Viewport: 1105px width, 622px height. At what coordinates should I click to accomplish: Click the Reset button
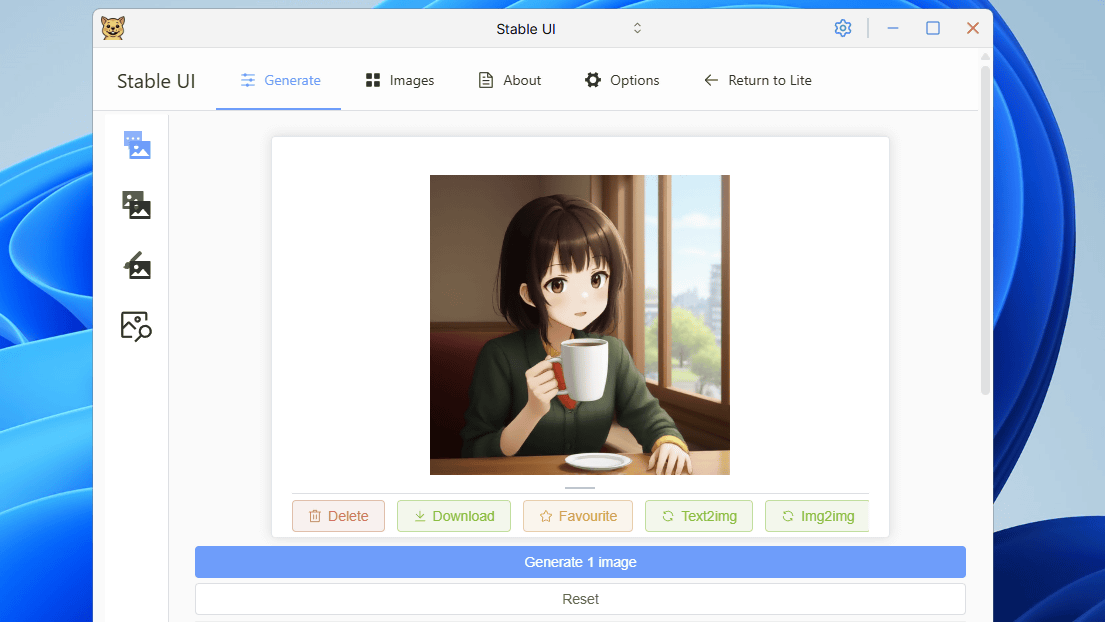tap(580, 599)
